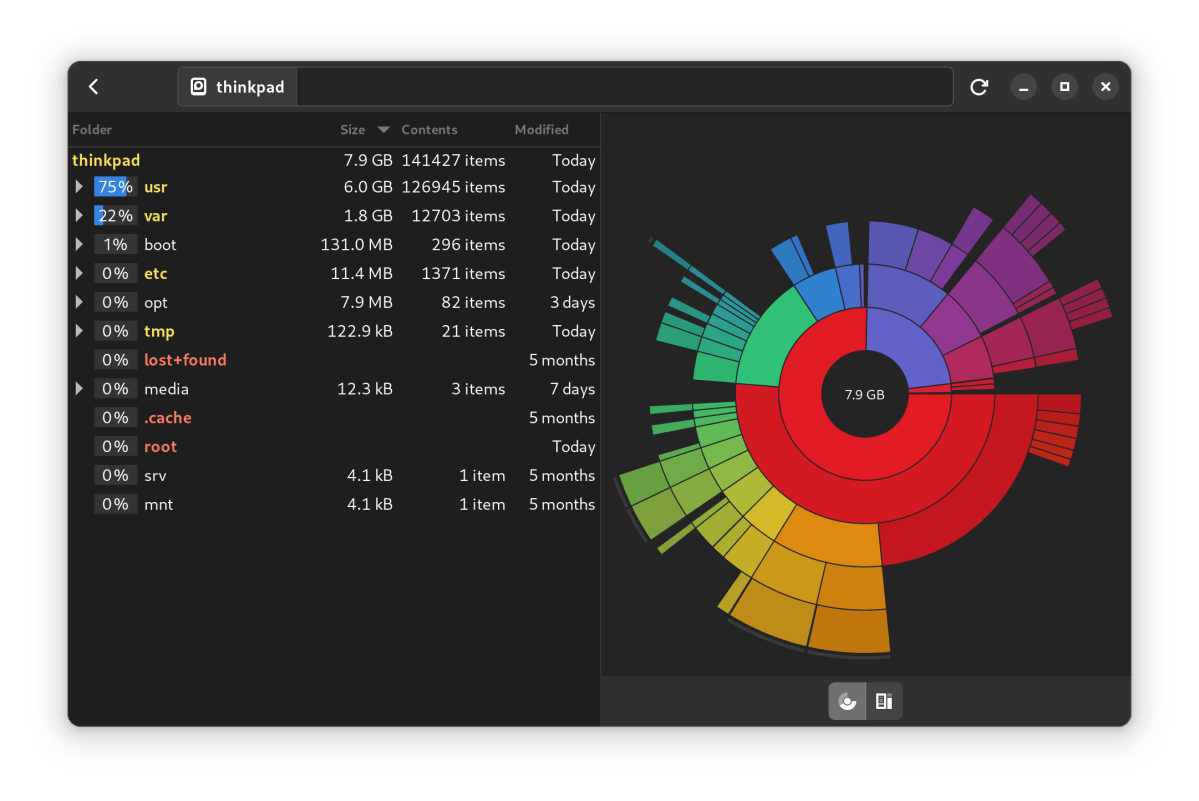Select the mnt folder row

coord(333,504)
